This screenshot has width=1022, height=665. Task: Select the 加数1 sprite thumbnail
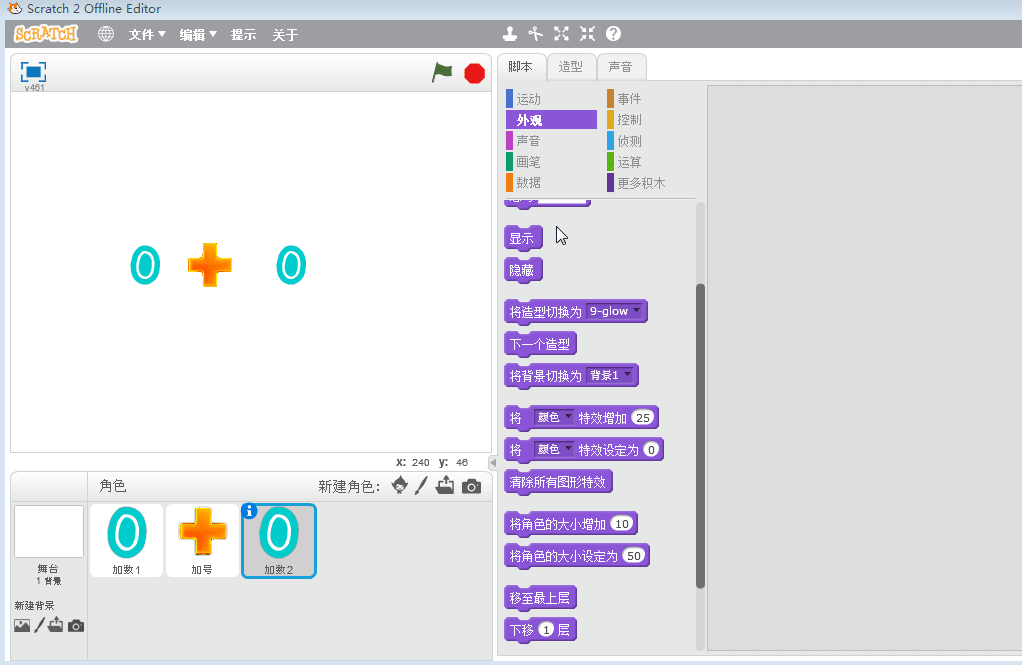[126, 540]
